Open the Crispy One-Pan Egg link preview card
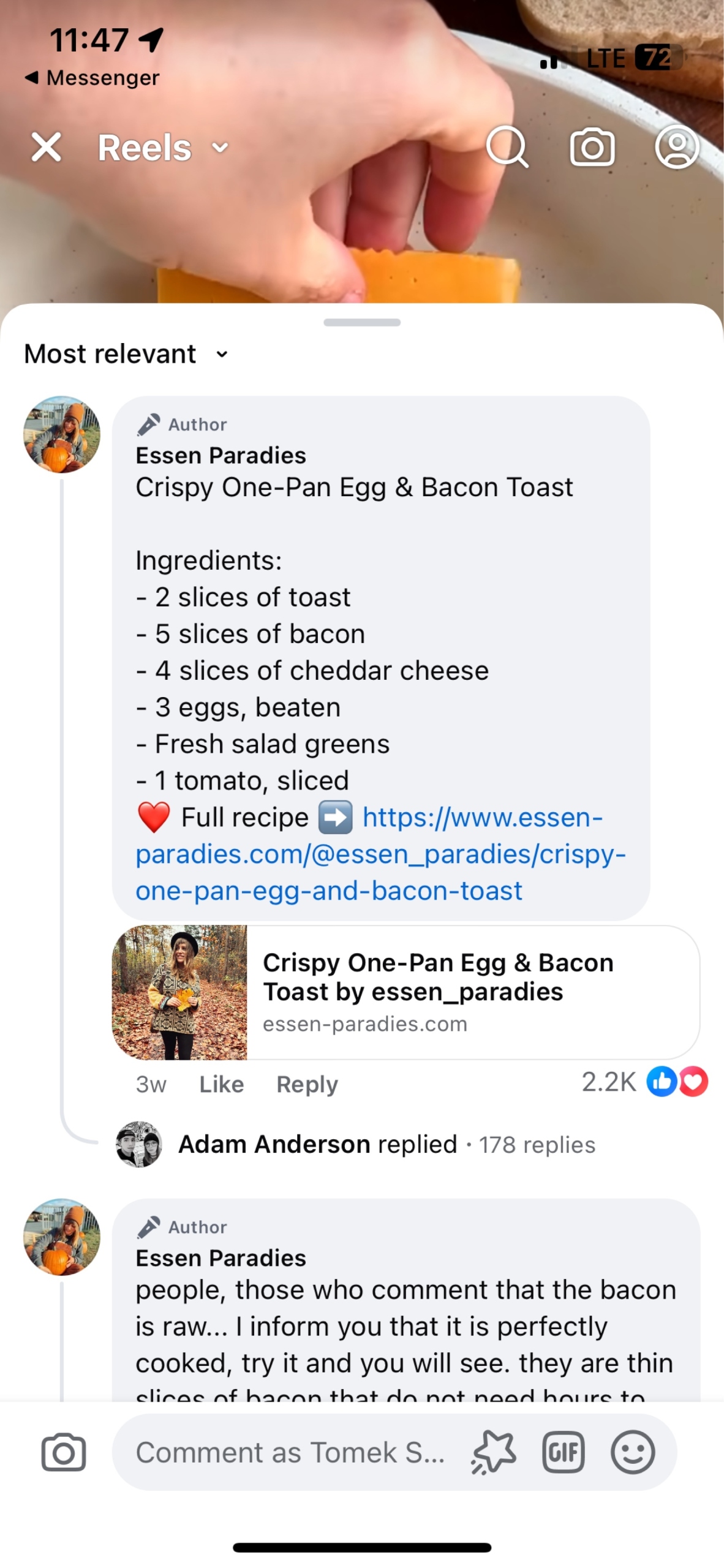Image resolution: width=724 pixels, height=1568 pixels. (405, 992)
